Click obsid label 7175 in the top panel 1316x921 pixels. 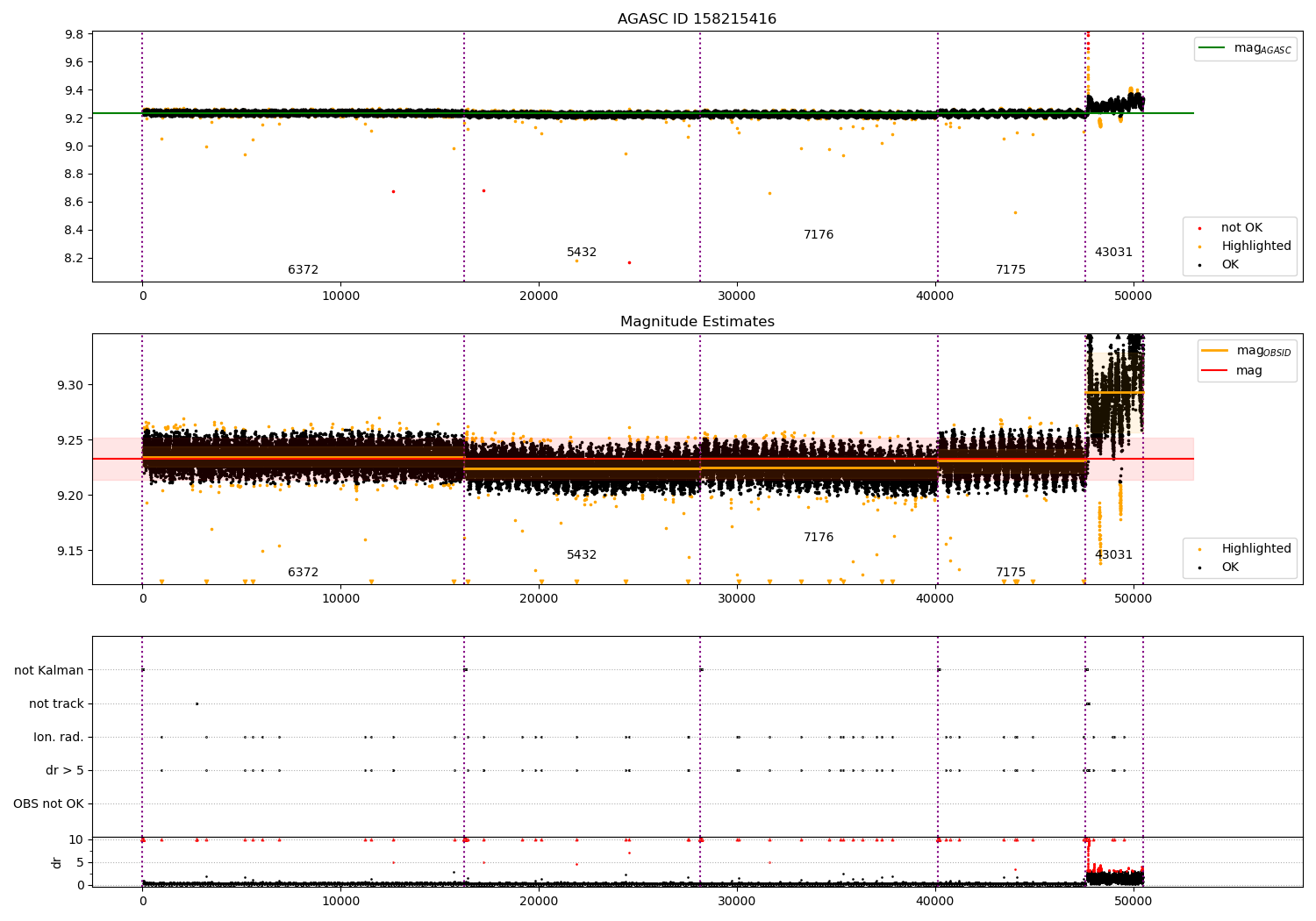(1011, 270)
